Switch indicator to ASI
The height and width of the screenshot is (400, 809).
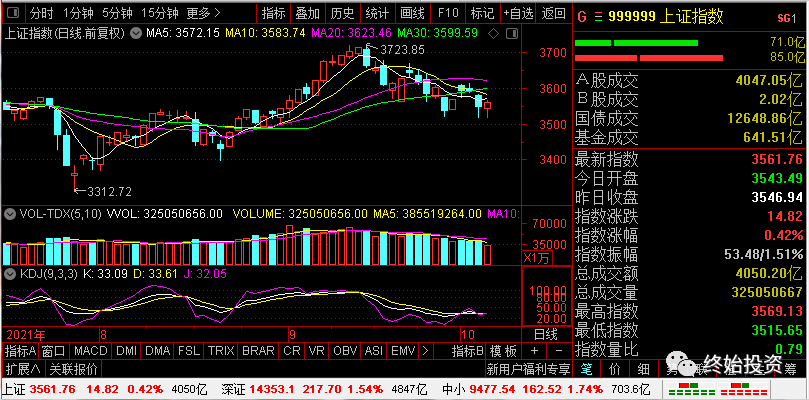point(374,351)
